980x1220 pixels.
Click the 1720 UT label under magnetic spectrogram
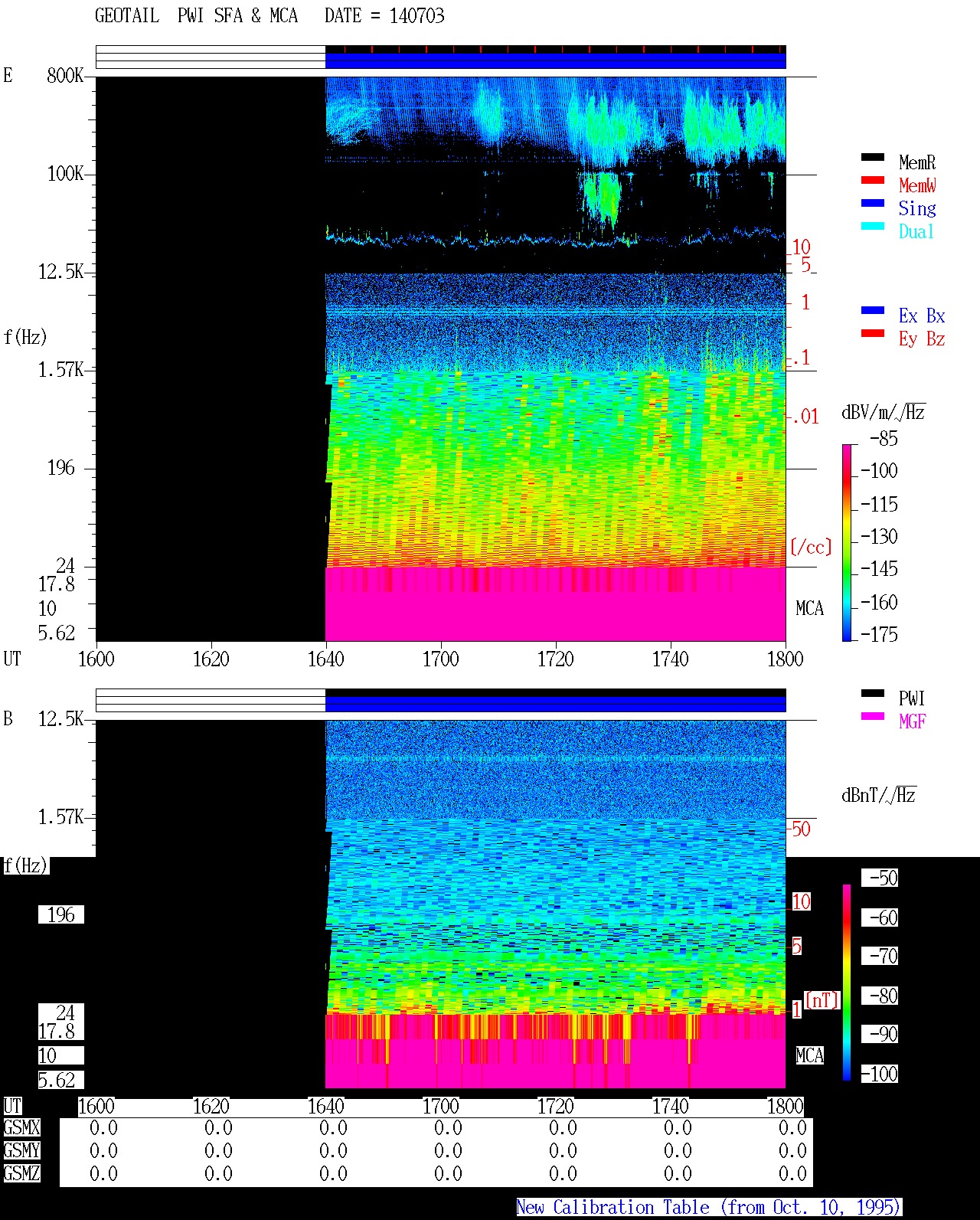[555, 1106]
